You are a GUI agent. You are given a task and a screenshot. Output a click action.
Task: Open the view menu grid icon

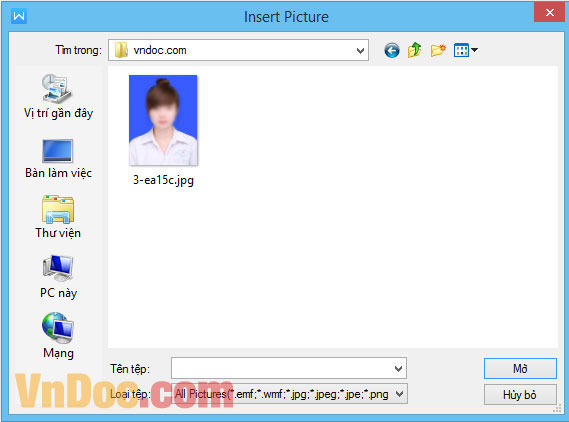pos(461,50)
